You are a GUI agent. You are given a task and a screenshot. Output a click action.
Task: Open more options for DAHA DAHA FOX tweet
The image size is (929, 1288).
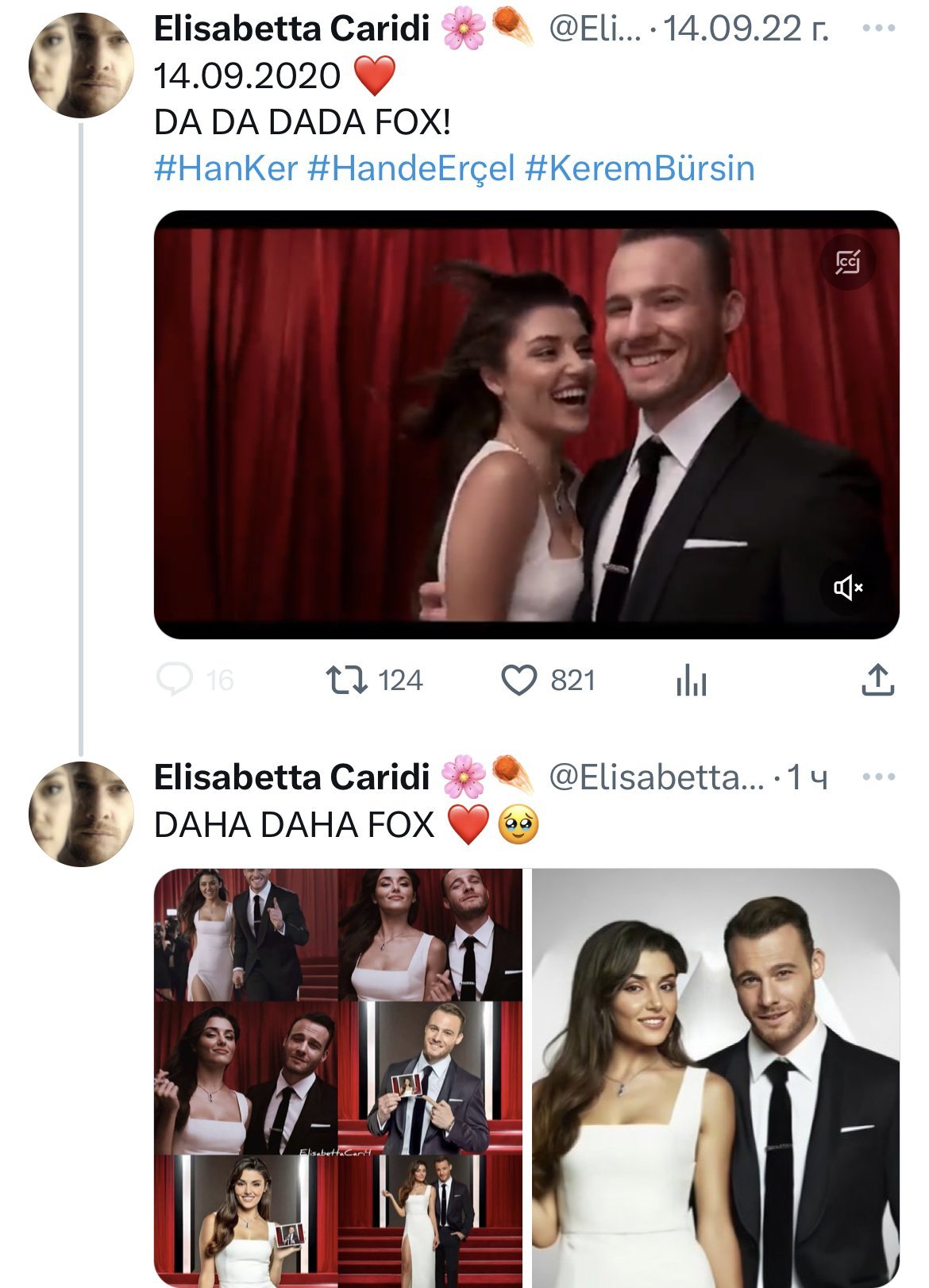click(878, 777)
